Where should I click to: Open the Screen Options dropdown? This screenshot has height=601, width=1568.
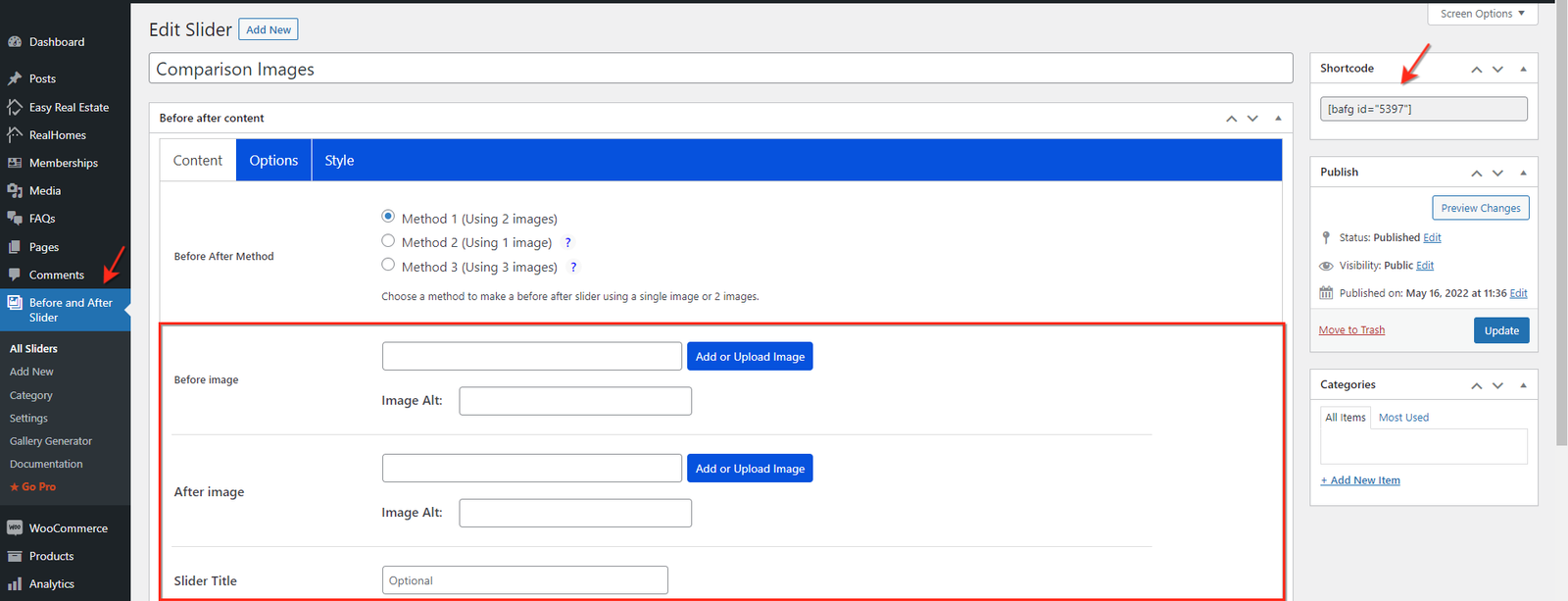click(1483, 14)
